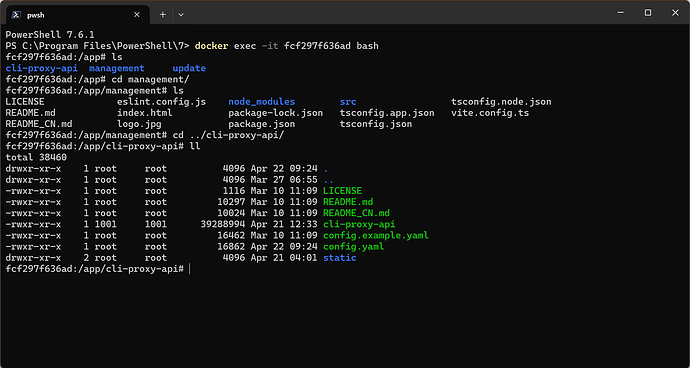Open a new terminal tab
This screenshot has width=690, height=368.
[x=162, y=15]
